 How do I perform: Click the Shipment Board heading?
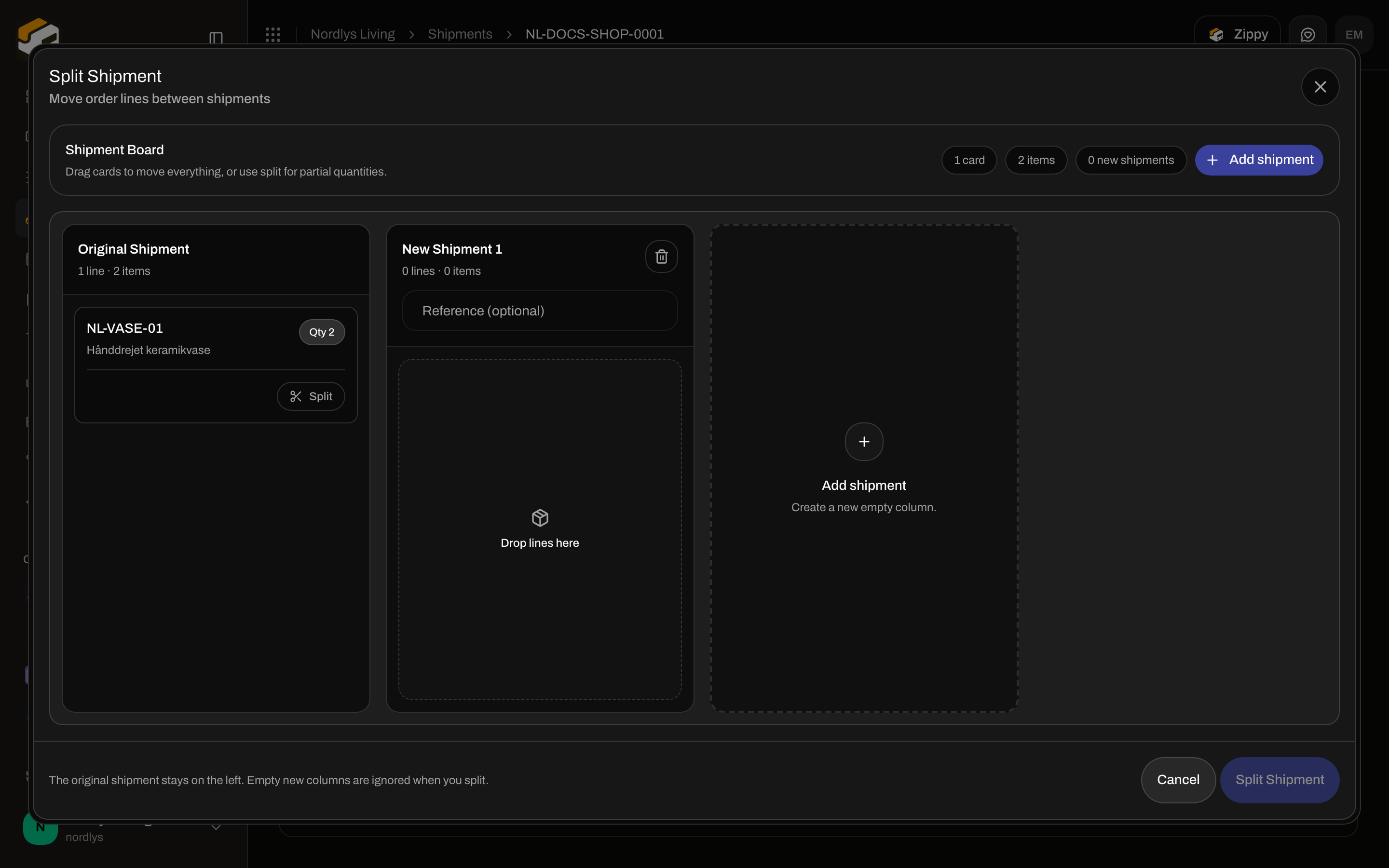tap(114, 150)
